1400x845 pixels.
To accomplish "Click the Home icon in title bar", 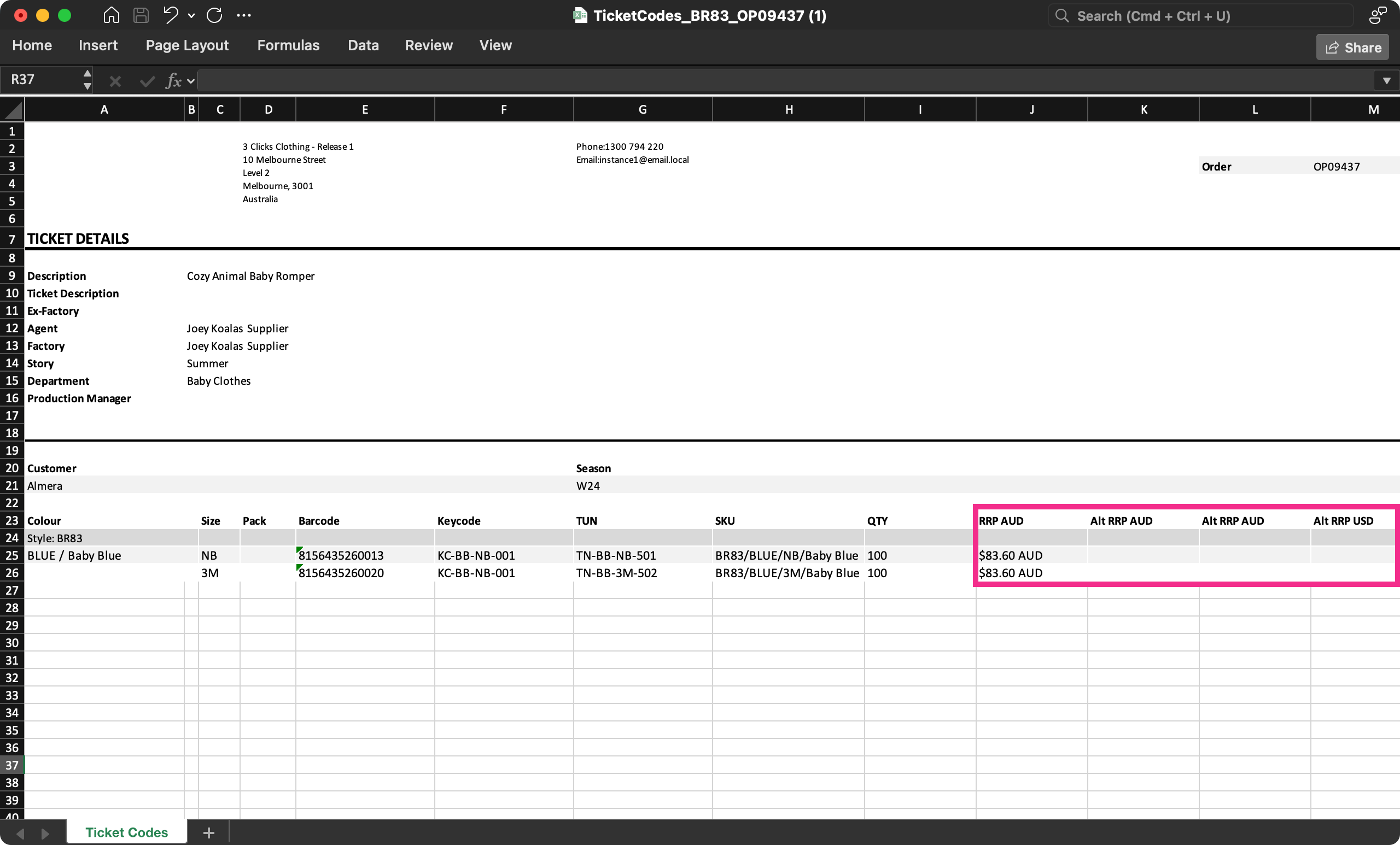I will click(112, 15).
